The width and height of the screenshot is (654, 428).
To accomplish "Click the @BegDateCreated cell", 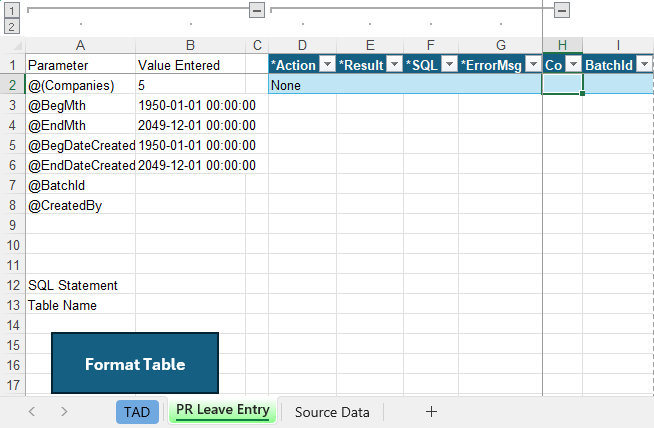I will click(x=80, y=145).
